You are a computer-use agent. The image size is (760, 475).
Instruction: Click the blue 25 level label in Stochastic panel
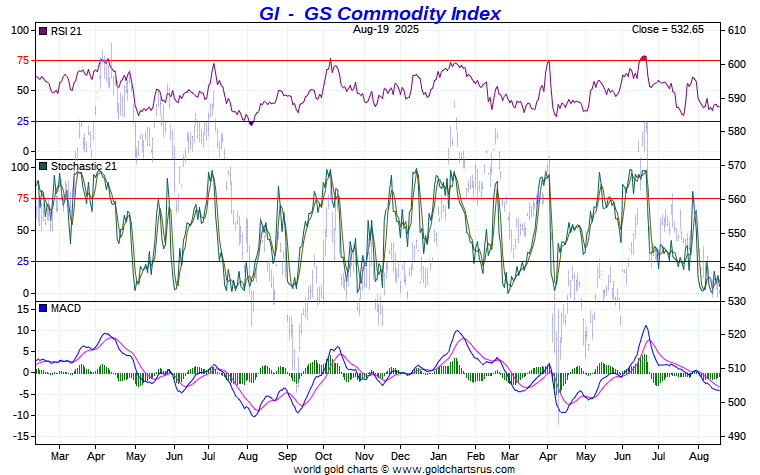point(23,262)
